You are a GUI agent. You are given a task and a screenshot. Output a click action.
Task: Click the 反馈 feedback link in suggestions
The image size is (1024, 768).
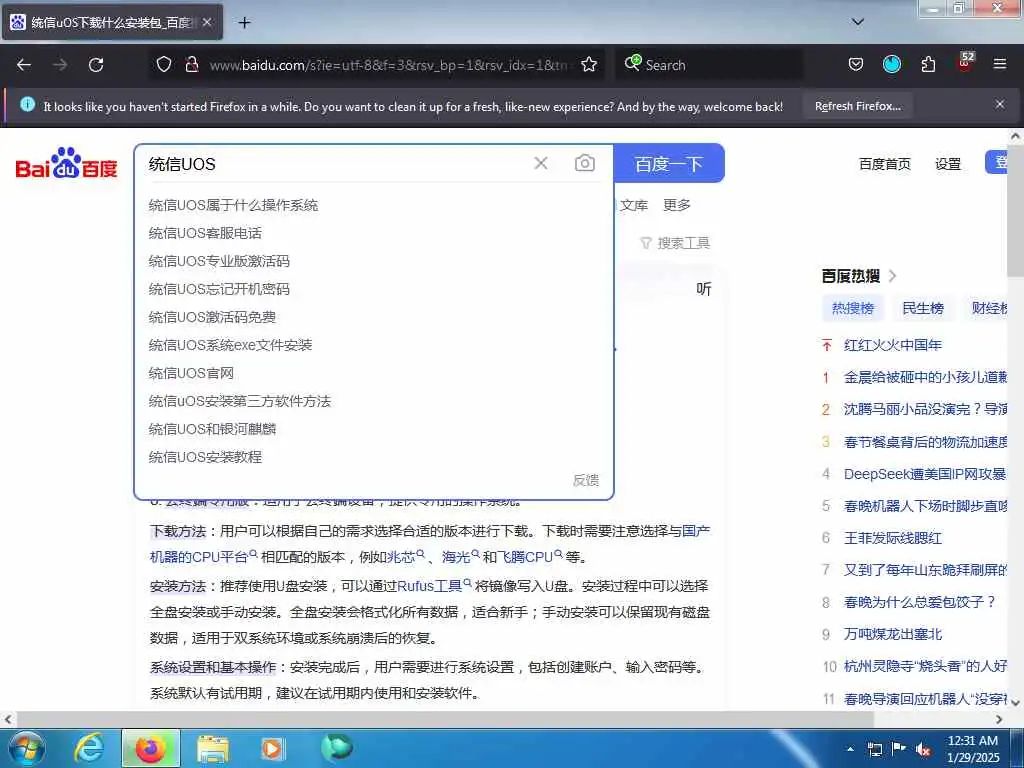tap(586, 480)
